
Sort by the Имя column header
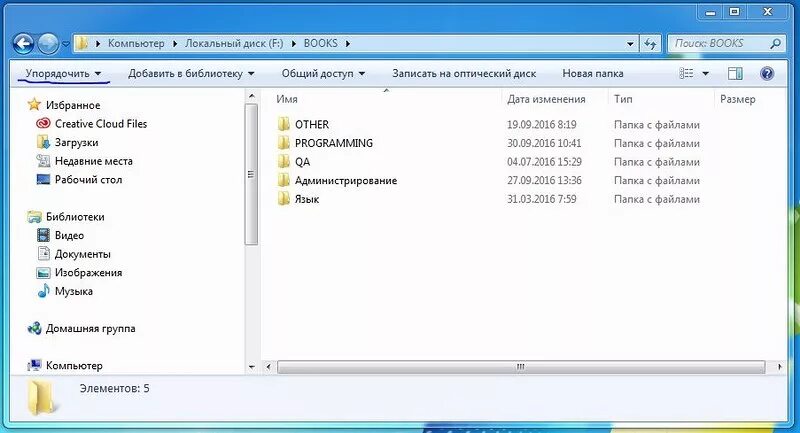[287, 99]
